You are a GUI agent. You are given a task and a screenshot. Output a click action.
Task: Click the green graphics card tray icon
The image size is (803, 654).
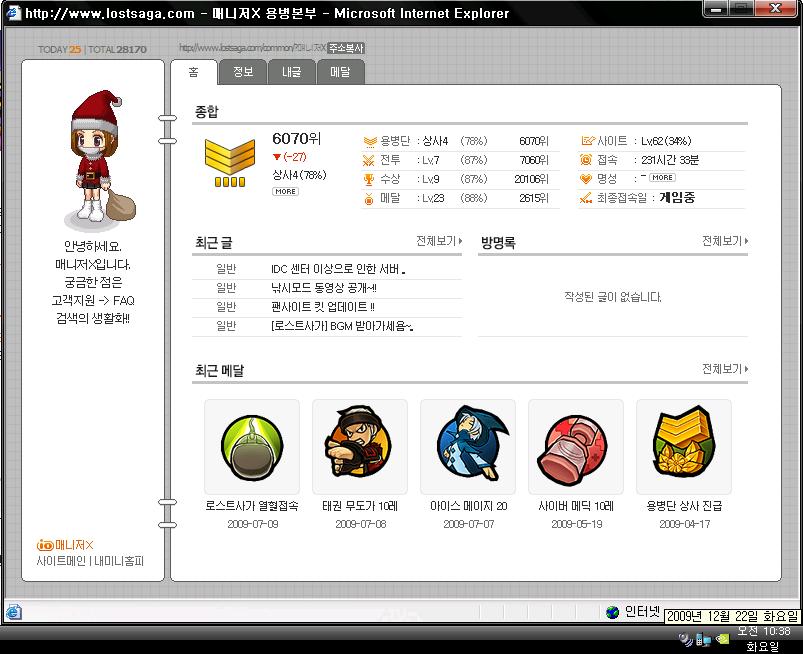click(x=722, y=639)
